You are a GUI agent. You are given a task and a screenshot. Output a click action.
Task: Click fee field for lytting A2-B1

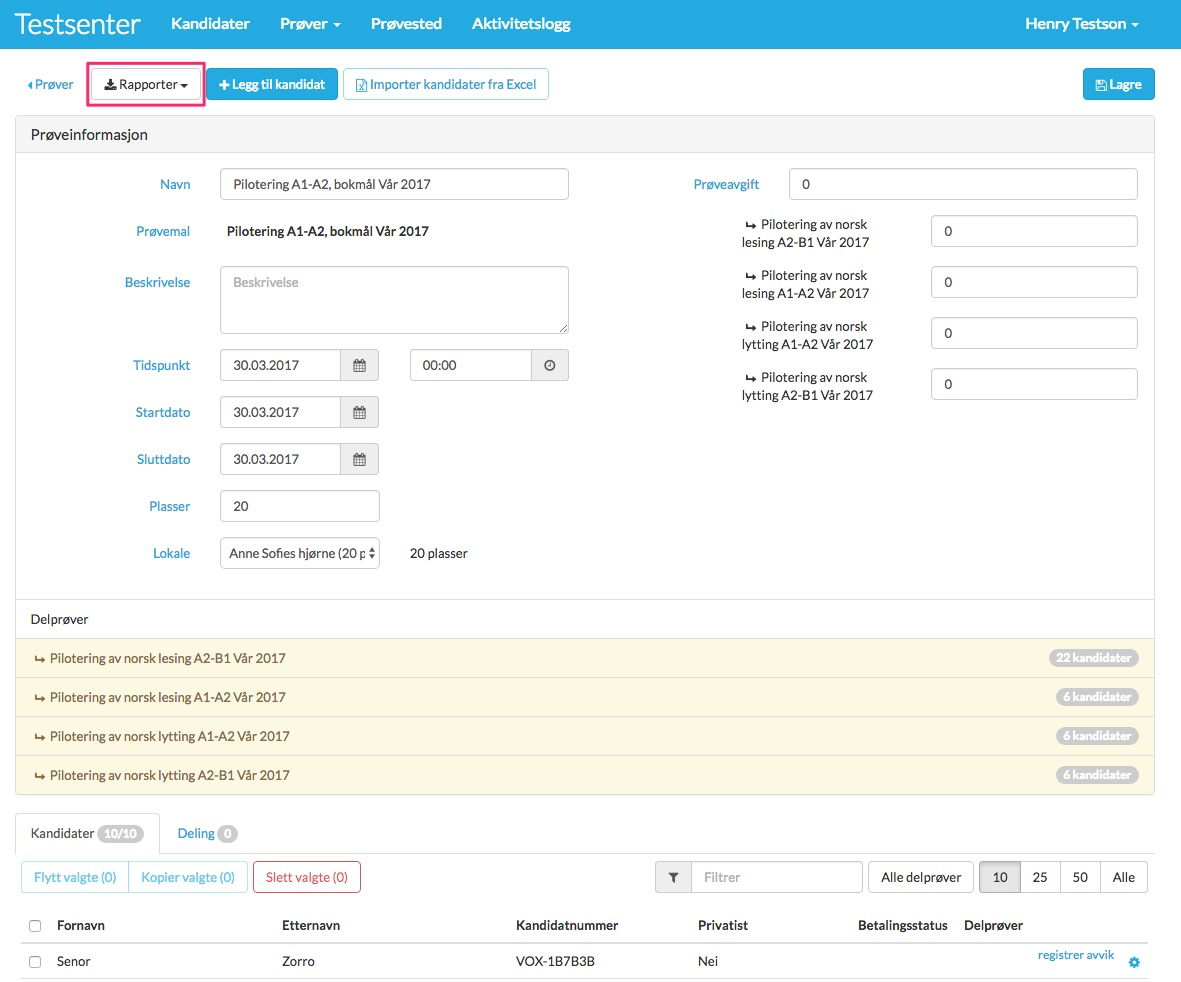pos(1034,384)
